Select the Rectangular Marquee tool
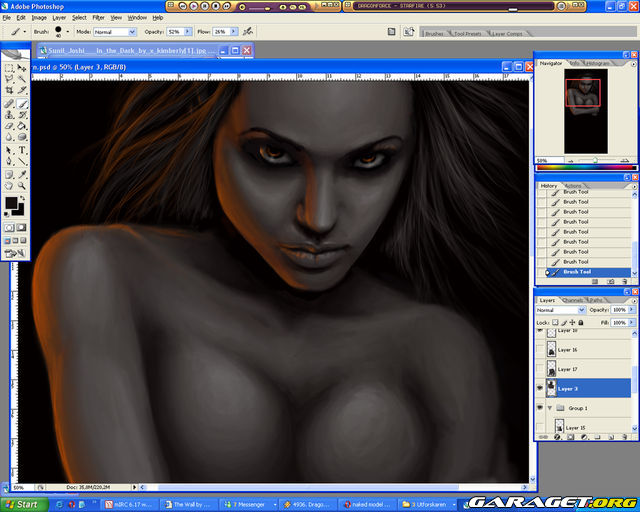The height and width of the screenshot is (512, 640). tap(9, 68)
